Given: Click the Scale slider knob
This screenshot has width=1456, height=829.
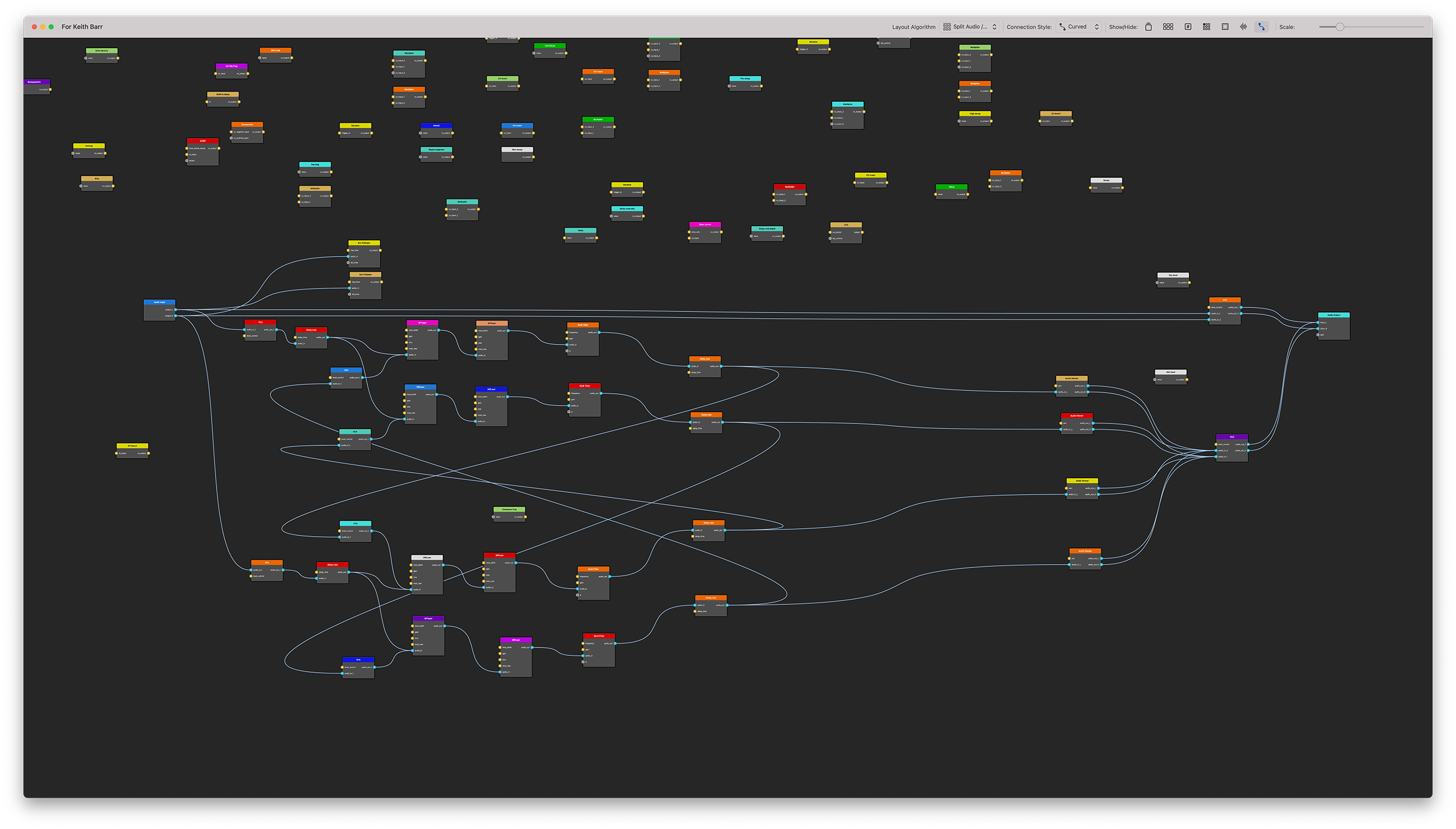Looking at the screenshot, I should [1340, 27].
